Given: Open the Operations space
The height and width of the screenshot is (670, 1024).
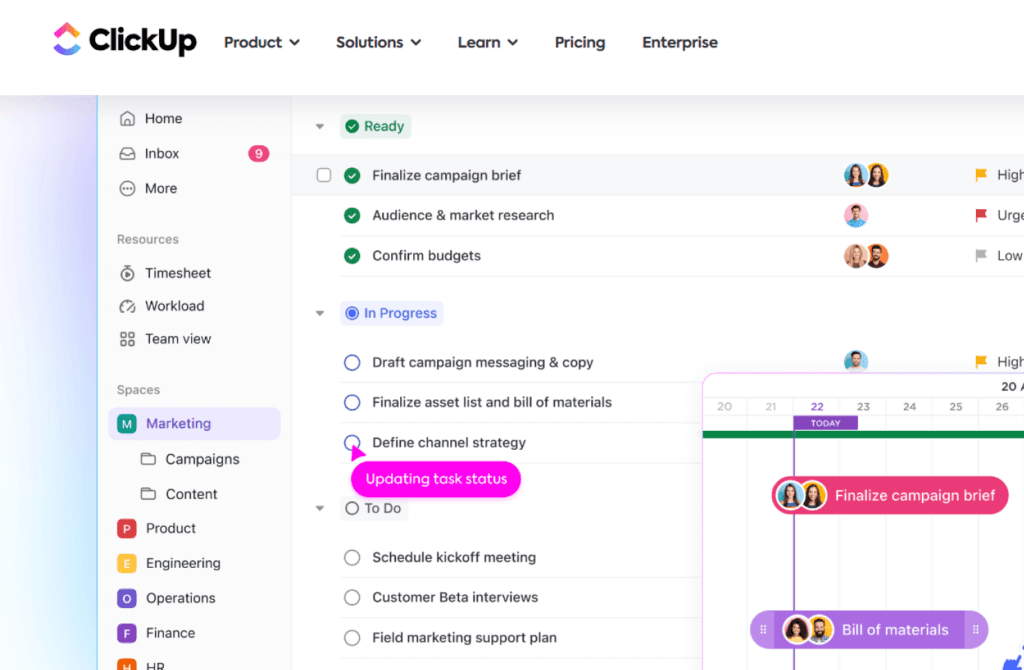Looking at the screenshot, I should 181,598.
